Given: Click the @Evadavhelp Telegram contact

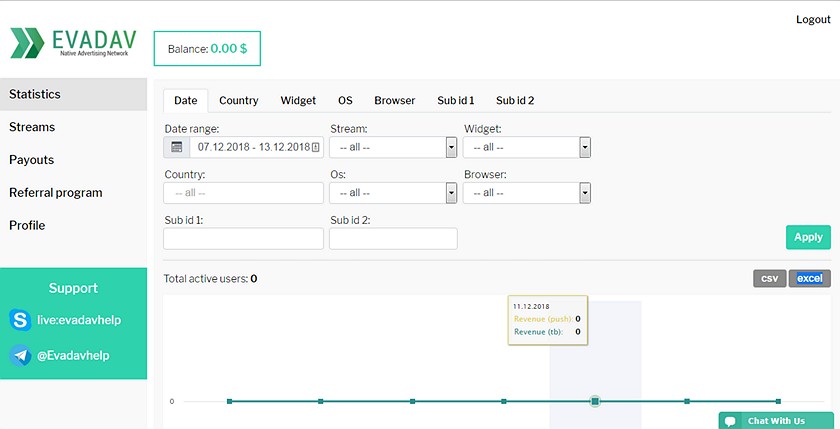Looking at the screenshot, I should [73, 356].
